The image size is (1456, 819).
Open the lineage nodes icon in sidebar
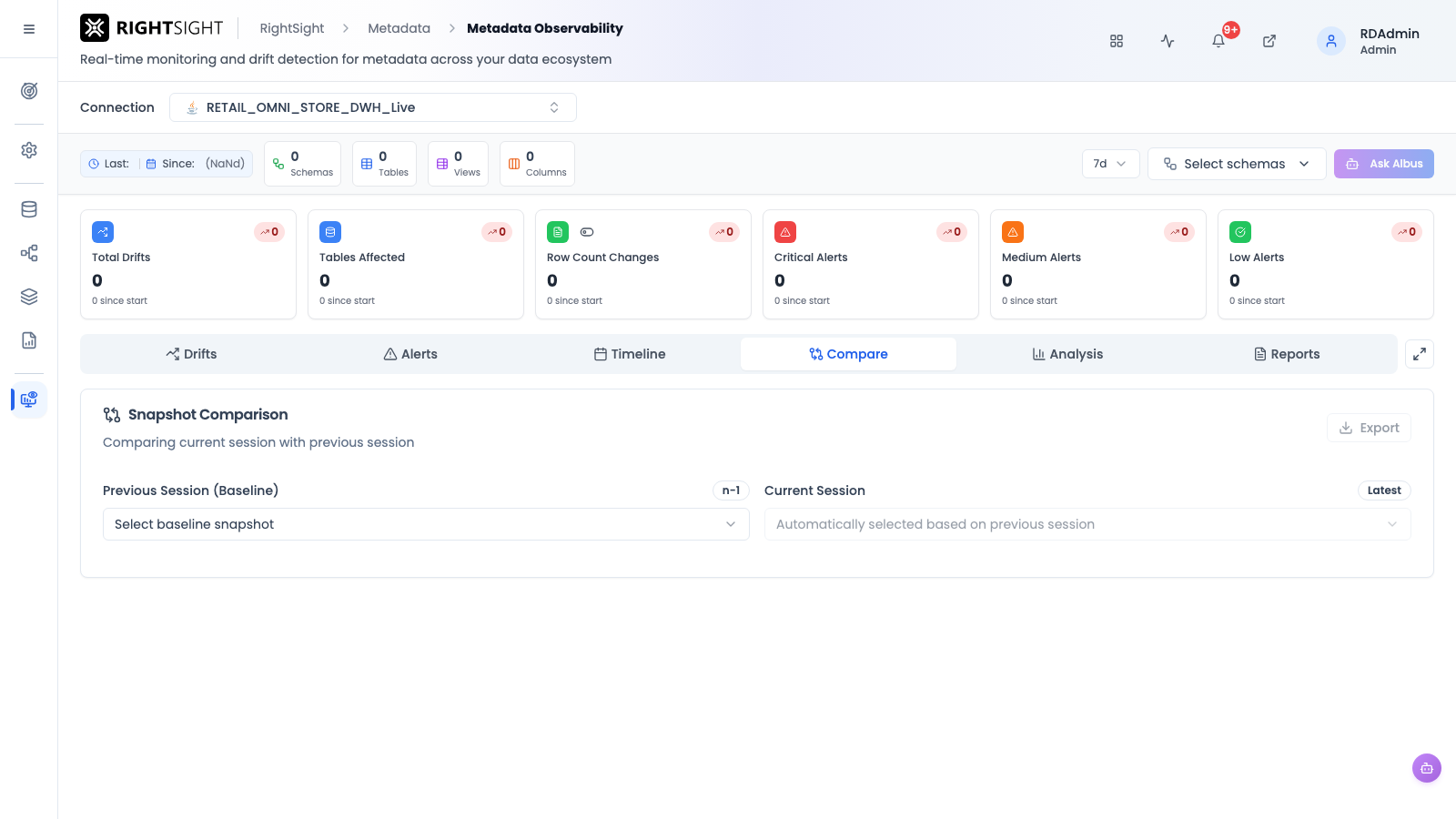[x=29, y=253]
